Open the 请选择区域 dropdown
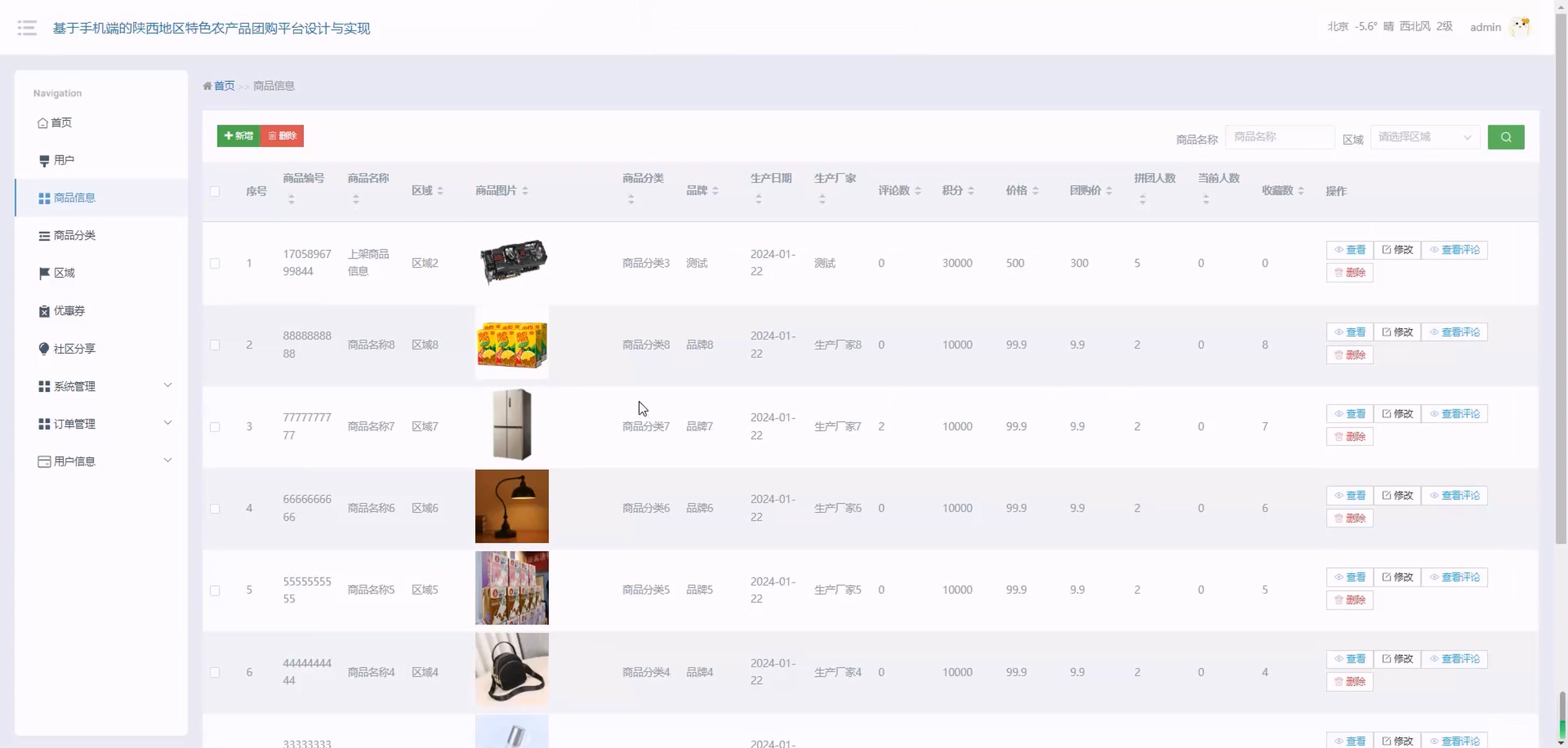The image size is (1568, 748). pos(1425,137)
